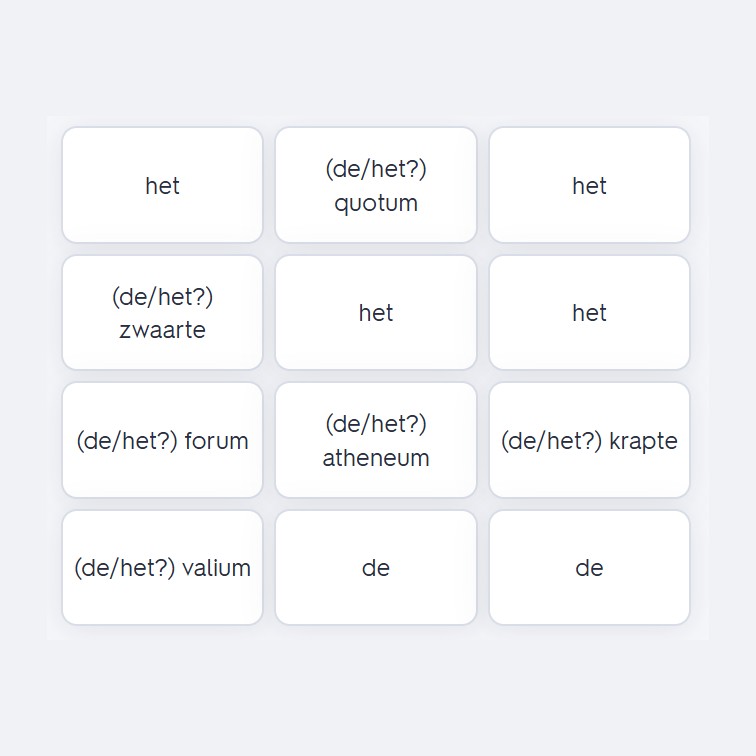
Task: Pick the '(de/het?) atheneum' card
Action: tap(376, 440)
